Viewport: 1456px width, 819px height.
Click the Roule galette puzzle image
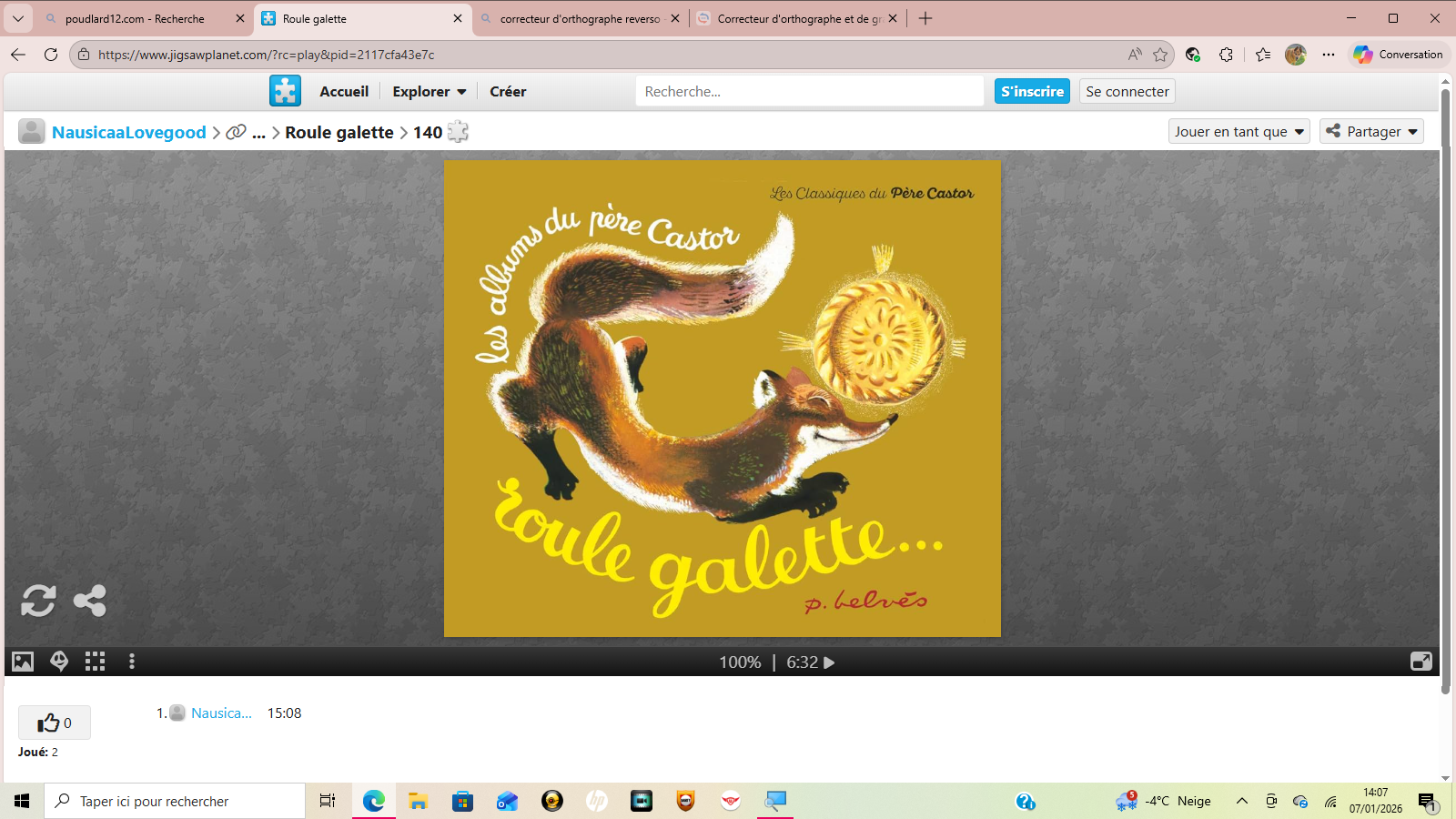[x=723, y=399]
